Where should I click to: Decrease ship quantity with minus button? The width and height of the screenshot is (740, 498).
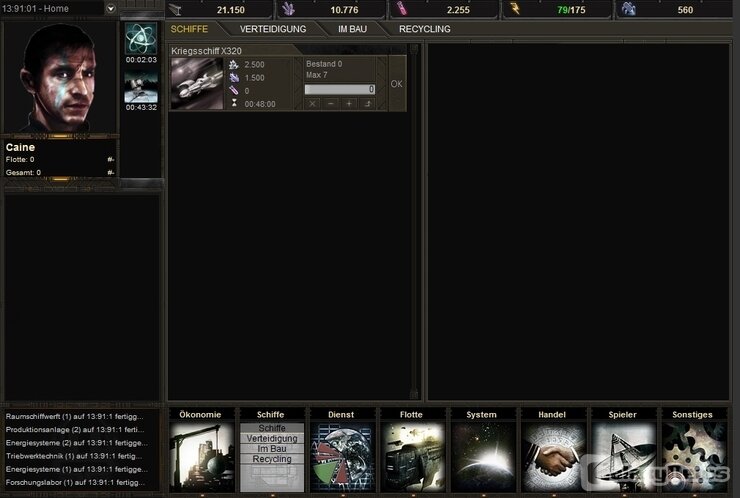[331, 103]
